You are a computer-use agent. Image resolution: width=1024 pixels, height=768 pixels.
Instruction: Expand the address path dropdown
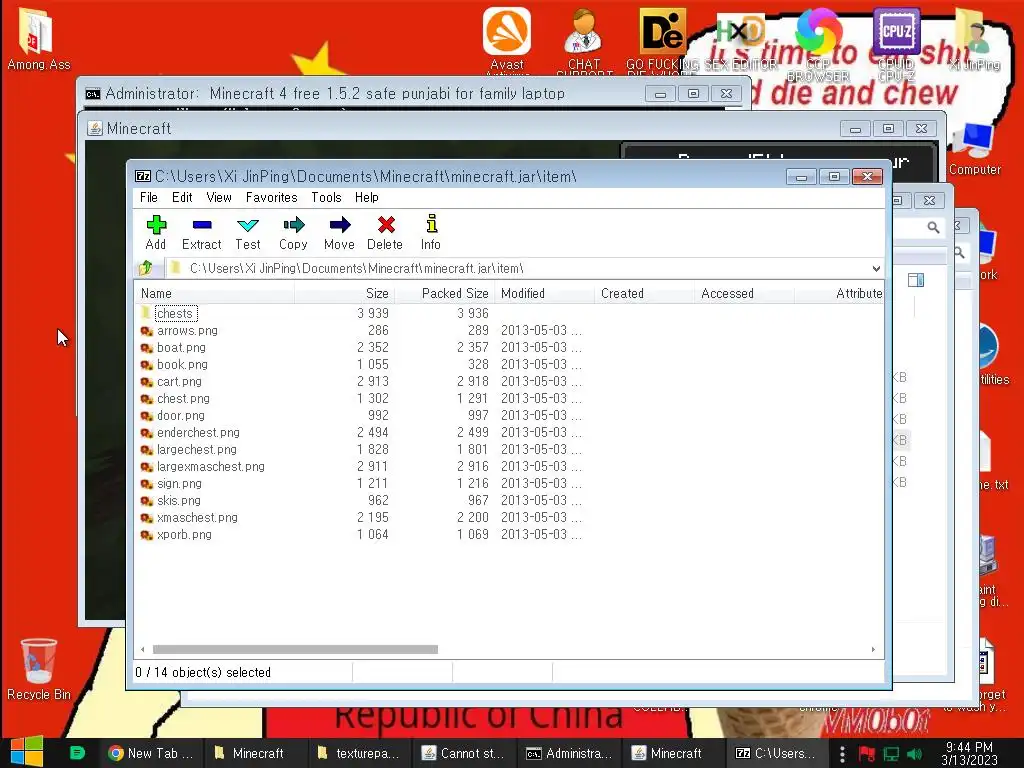876,268
